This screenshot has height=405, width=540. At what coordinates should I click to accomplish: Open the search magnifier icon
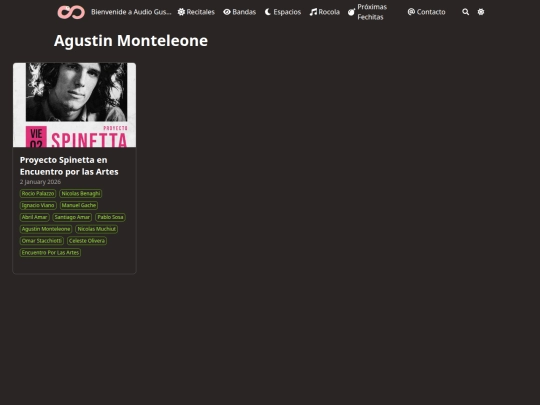[465, 12]
